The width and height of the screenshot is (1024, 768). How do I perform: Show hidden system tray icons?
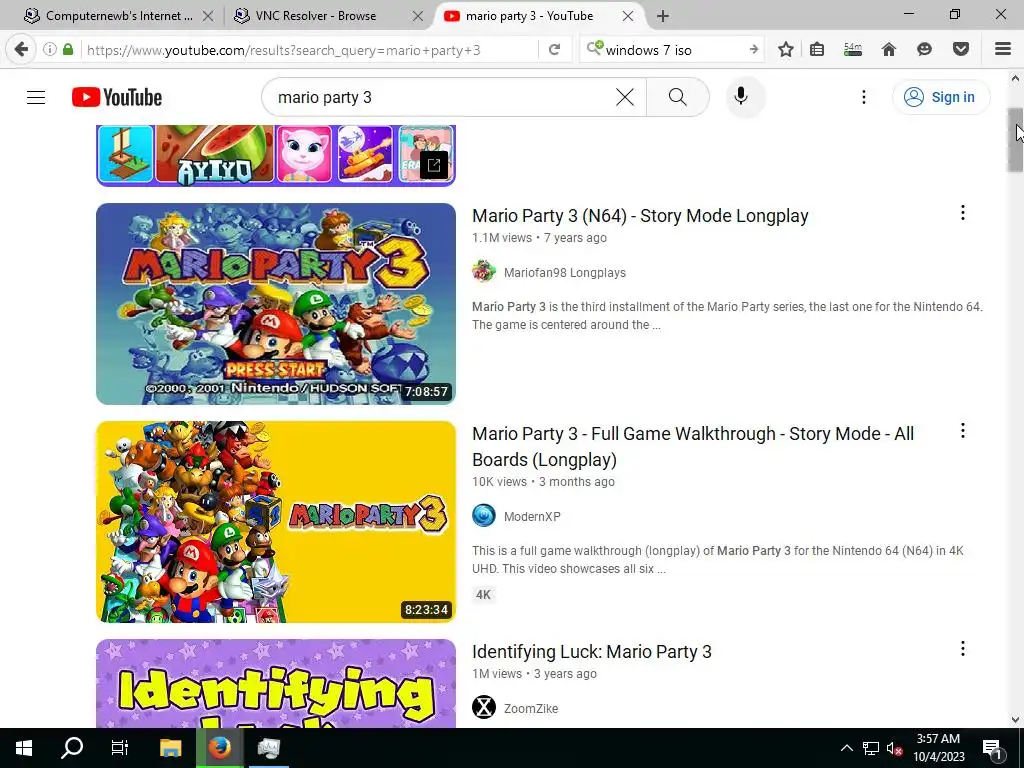846,748
